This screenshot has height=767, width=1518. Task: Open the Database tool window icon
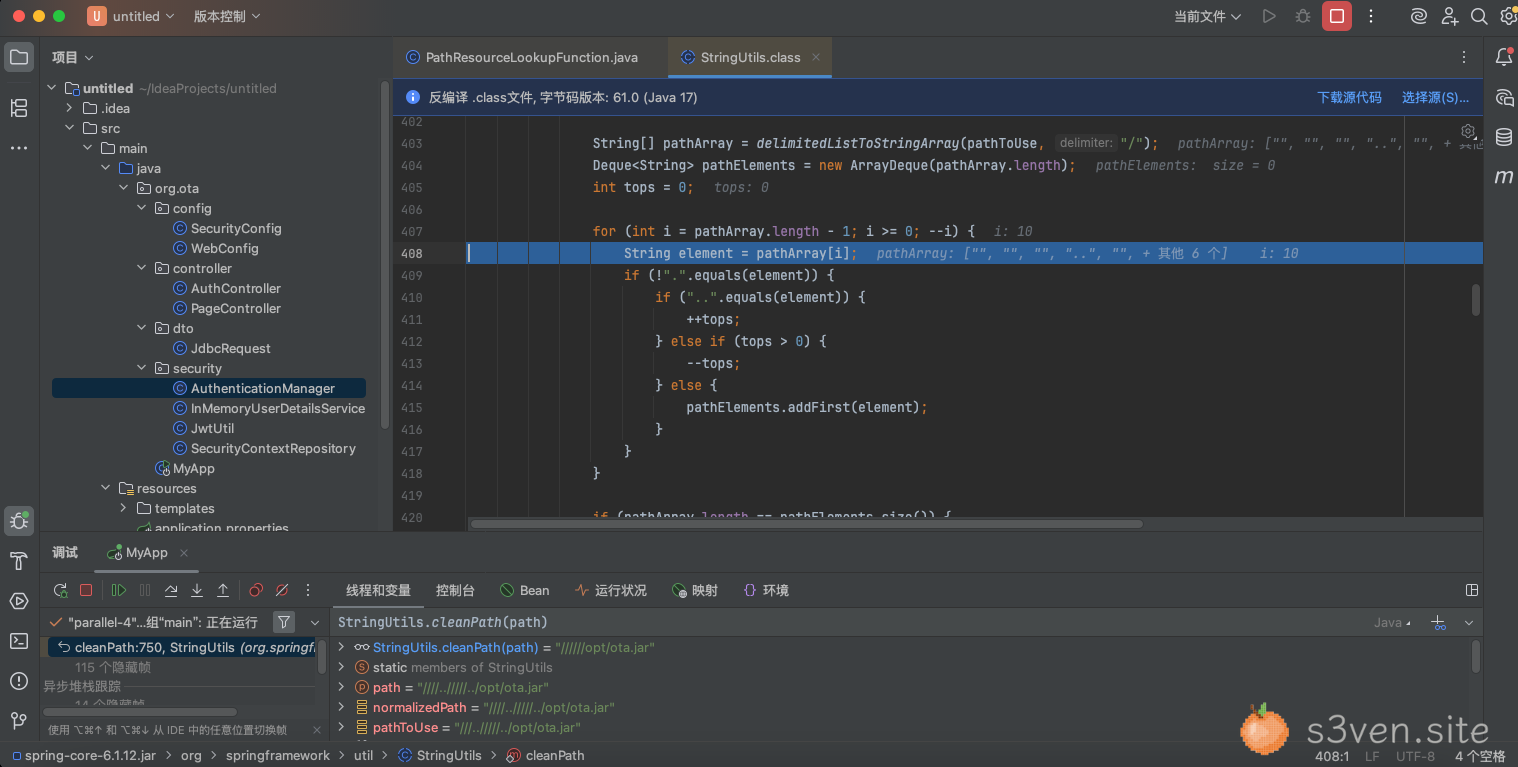1504,137
